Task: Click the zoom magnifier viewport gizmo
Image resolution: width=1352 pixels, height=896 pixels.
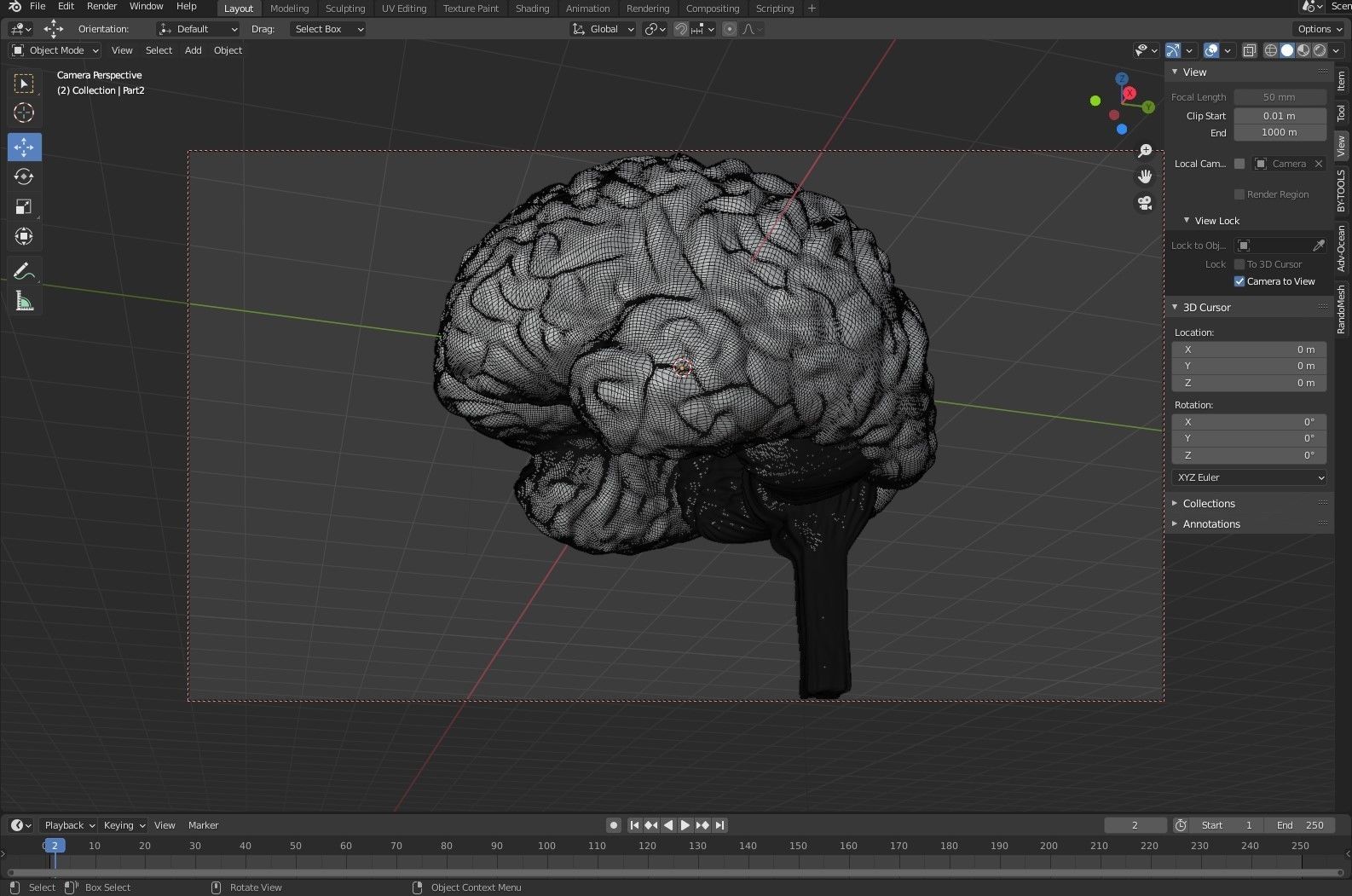Action: [x=1145, y=151]
